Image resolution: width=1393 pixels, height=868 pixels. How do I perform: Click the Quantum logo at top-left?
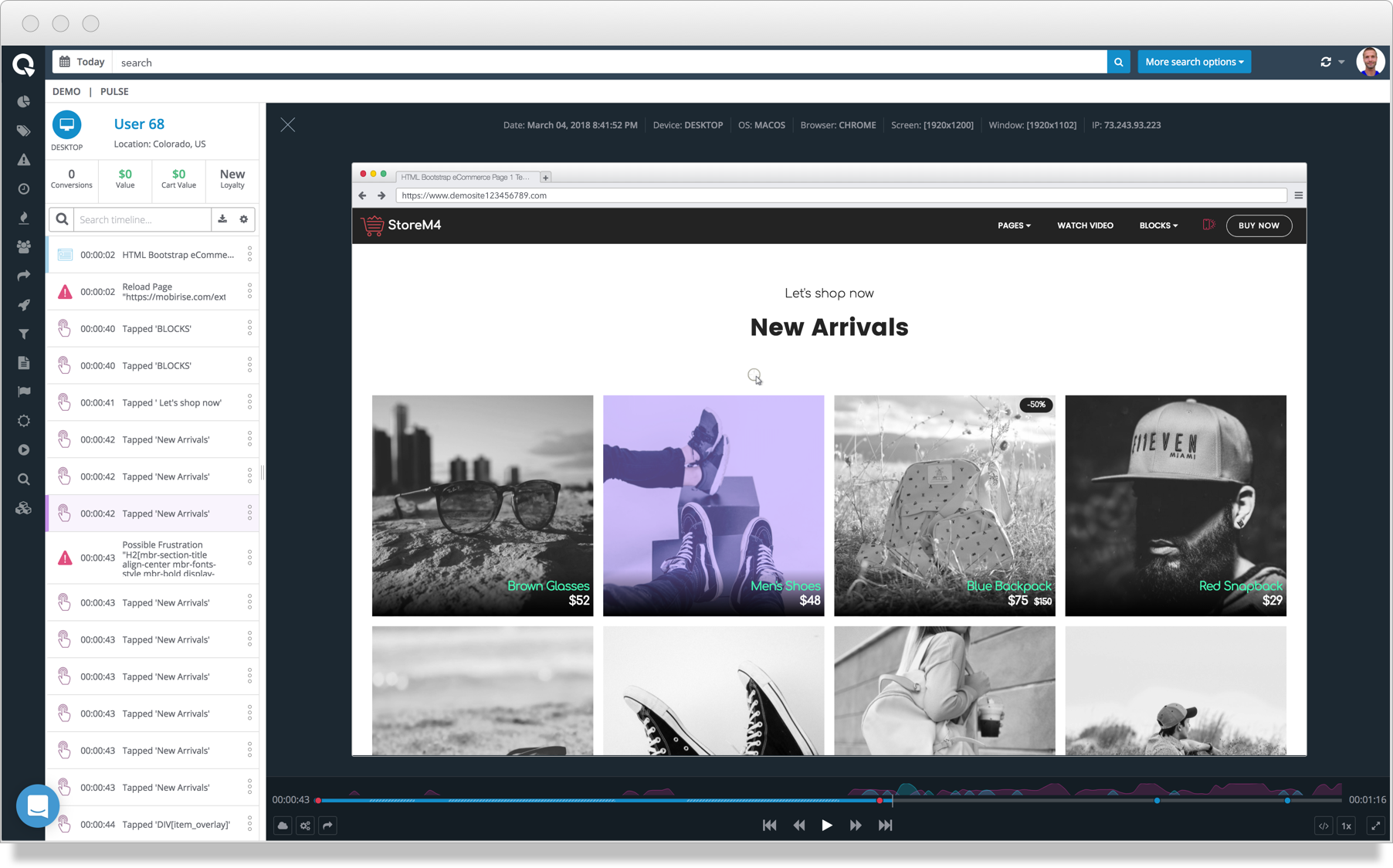click(24, 65)
